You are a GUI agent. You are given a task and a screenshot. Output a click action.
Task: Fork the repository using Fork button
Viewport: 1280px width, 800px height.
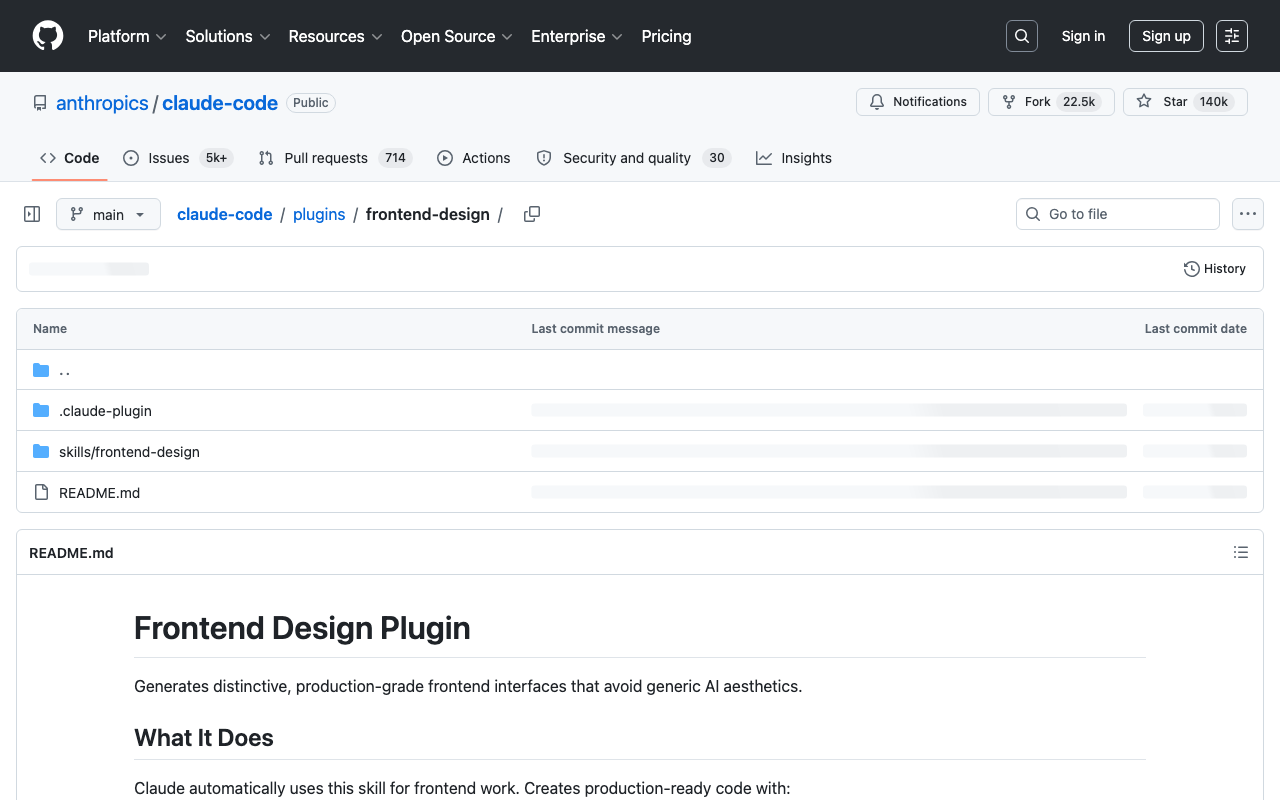[1051, 102]
